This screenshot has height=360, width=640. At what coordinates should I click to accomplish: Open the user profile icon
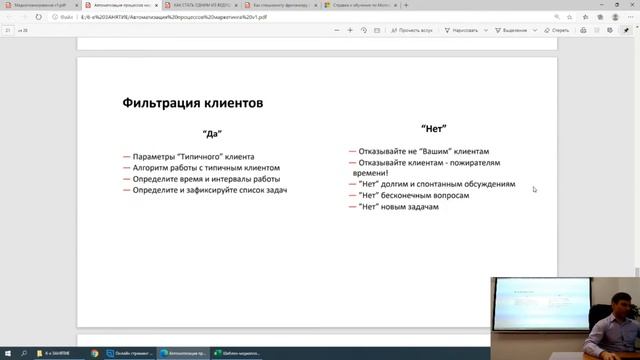coord(615,17)
